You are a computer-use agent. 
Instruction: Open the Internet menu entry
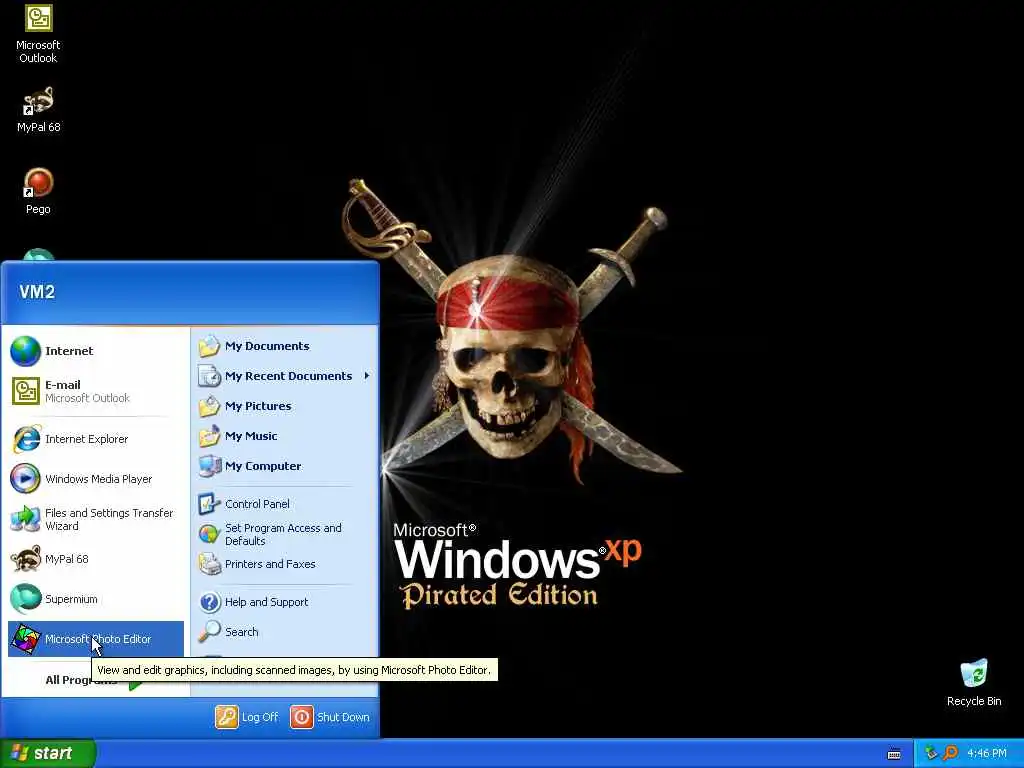[x=96, y=351]
